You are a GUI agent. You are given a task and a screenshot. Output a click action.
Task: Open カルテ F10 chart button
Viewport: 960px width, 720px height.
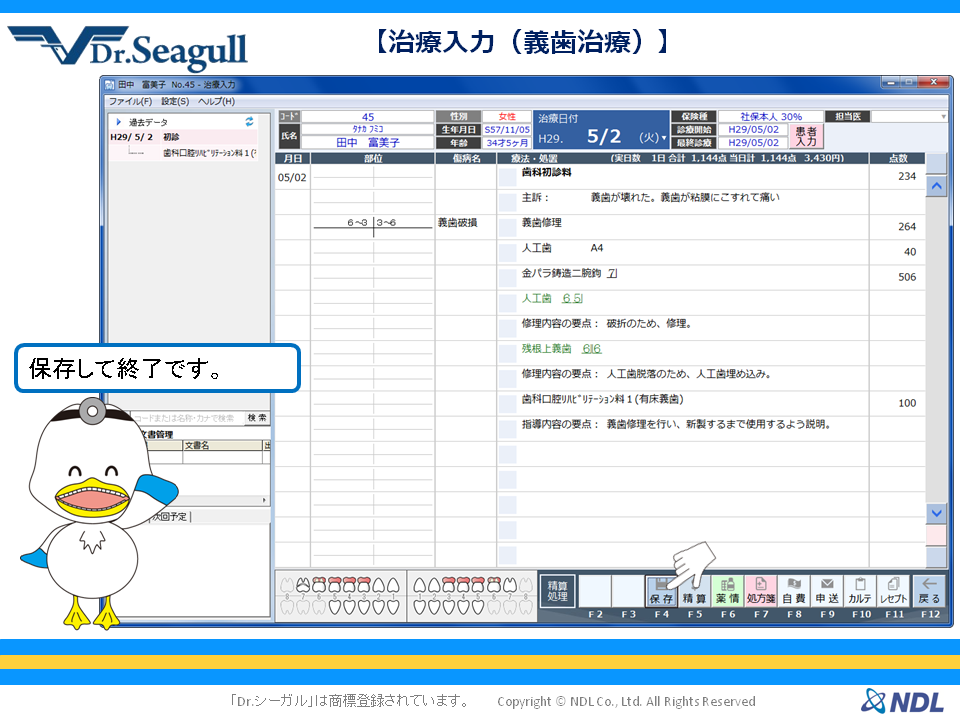pos(860,591)
